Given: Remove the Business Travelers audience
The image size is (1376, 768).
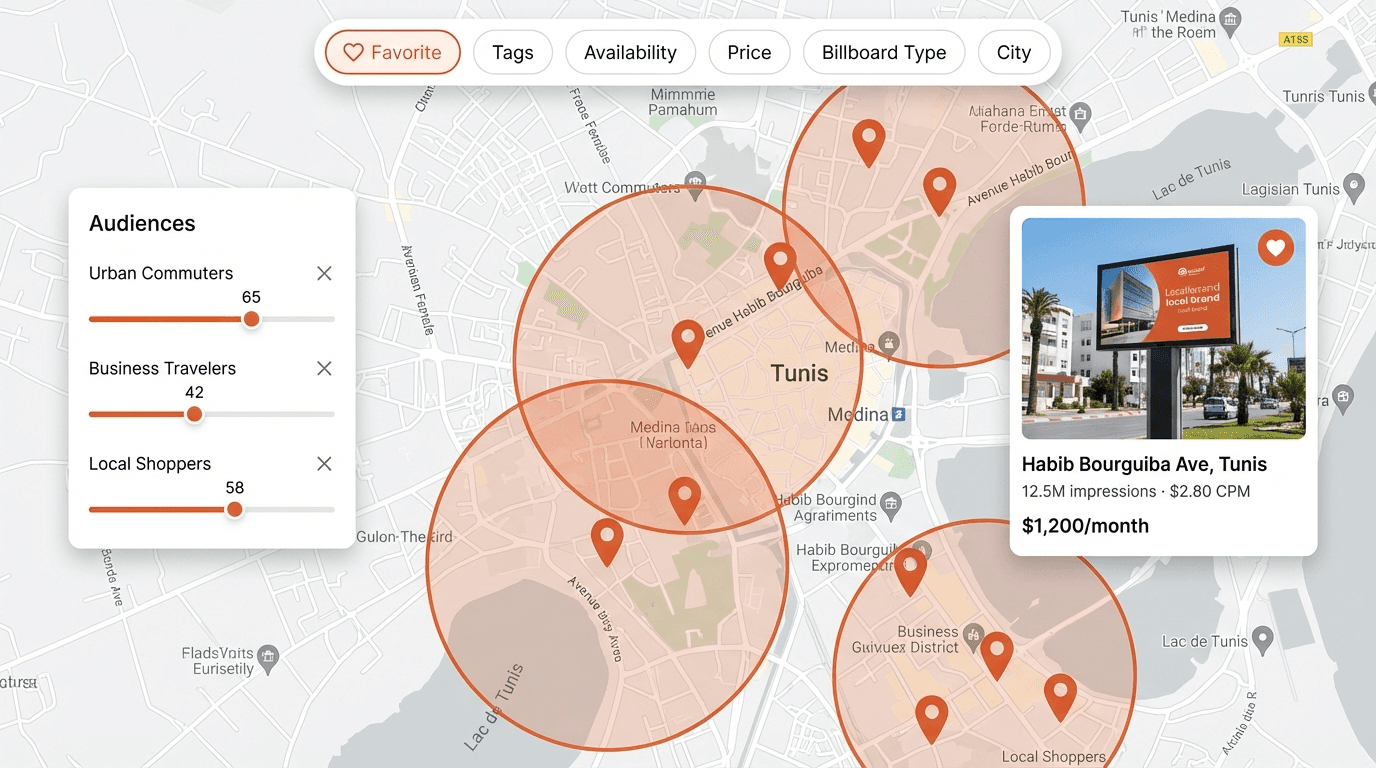Looking at the screenshot, I should point(324,368).
